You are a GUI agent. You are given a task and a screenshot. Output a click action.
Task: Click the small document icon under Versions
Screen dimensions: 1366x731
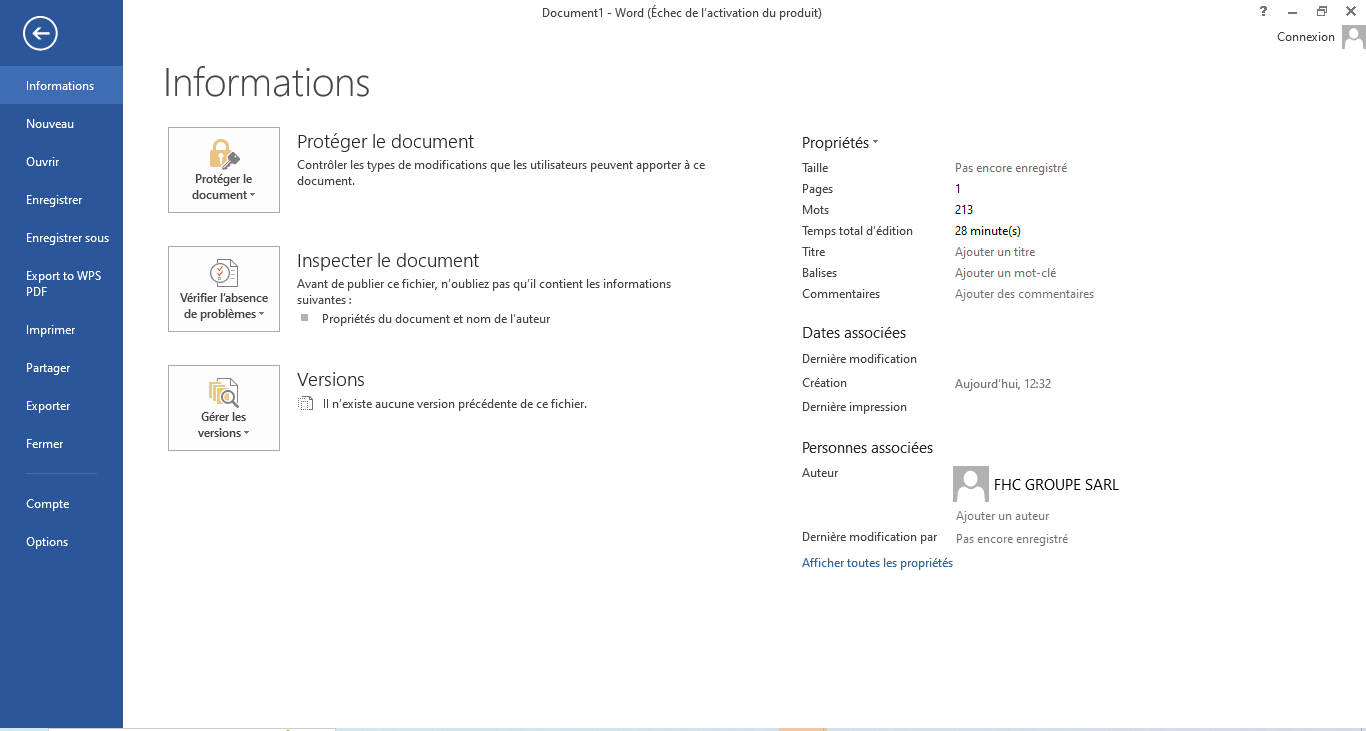(x=306, y=404)
